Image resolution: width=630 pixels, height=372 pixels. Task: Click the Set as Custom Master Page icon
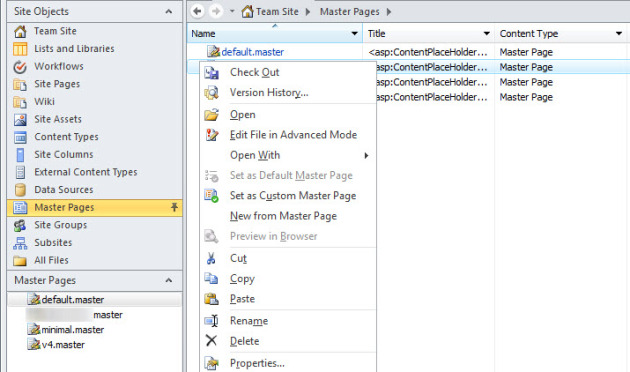coord(211,196)
